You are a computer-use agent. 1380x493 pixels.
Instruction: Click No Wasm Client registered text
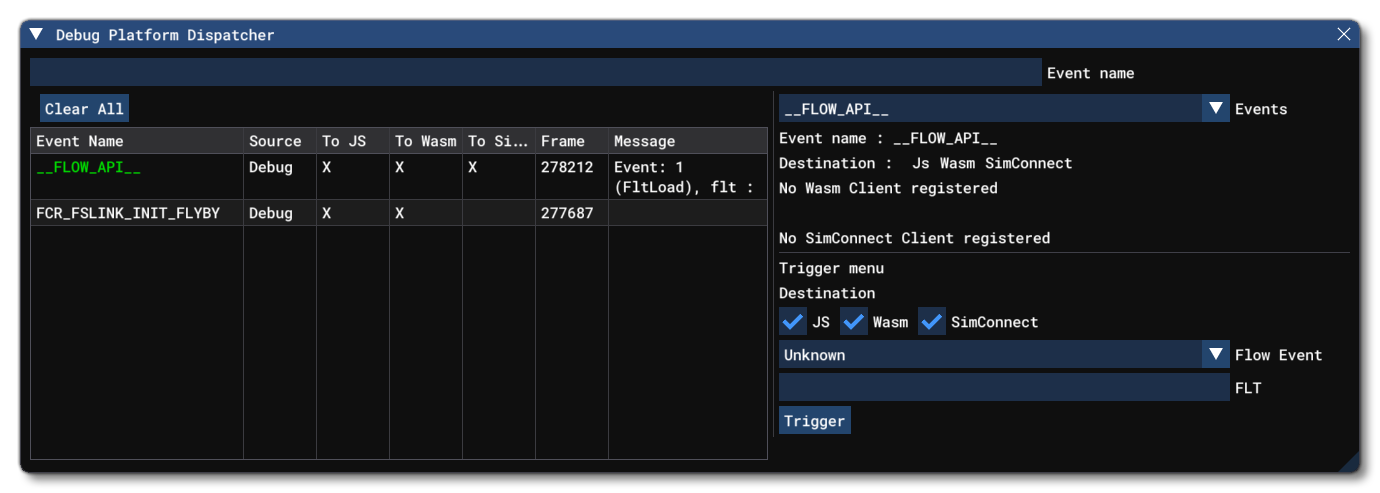(x=888, y=188)
